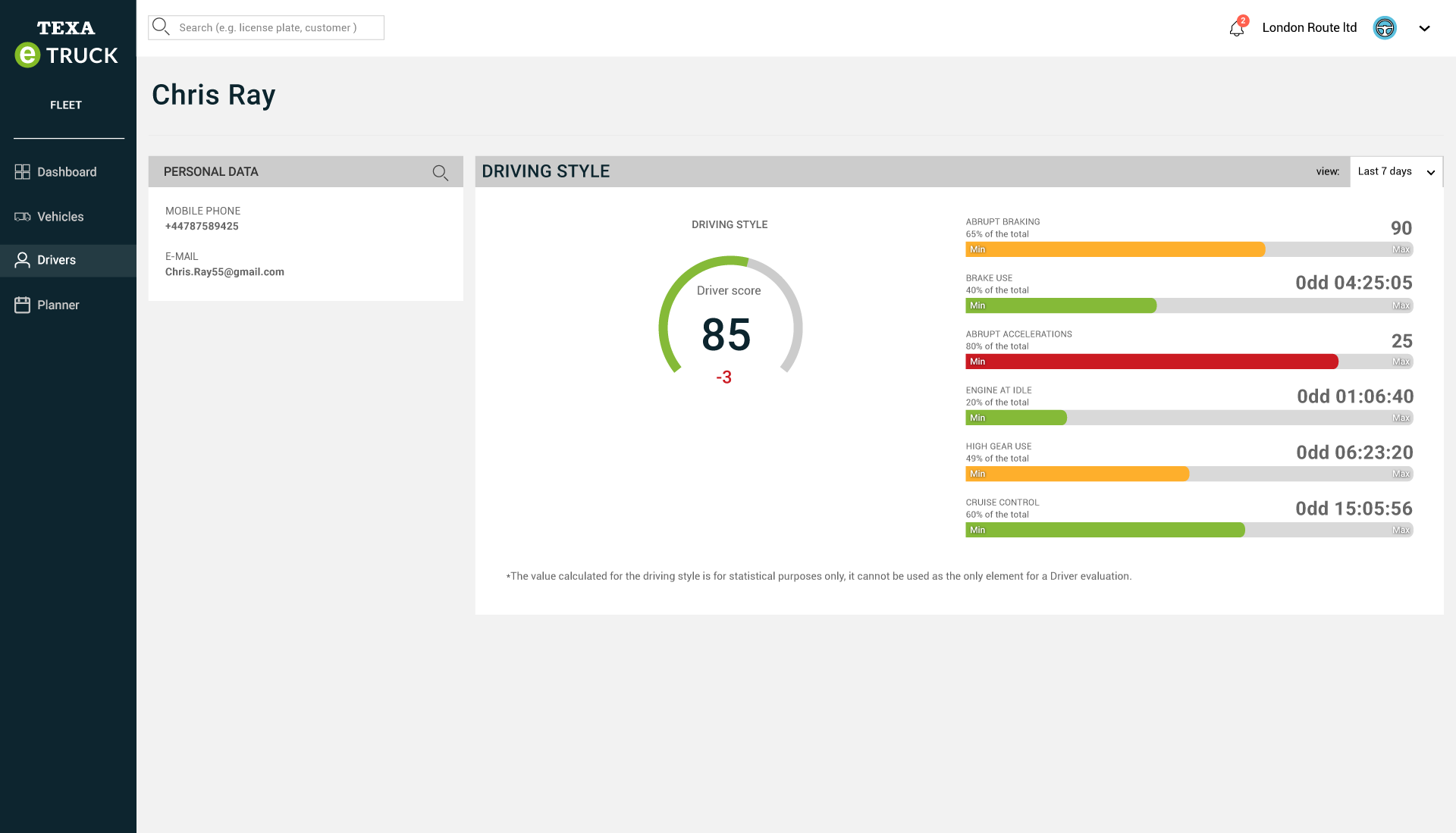Image resolution: width=1456 pixels, height=833 pixels.
Task: Open the Vehicles menu item
Action: click(68, 217)
